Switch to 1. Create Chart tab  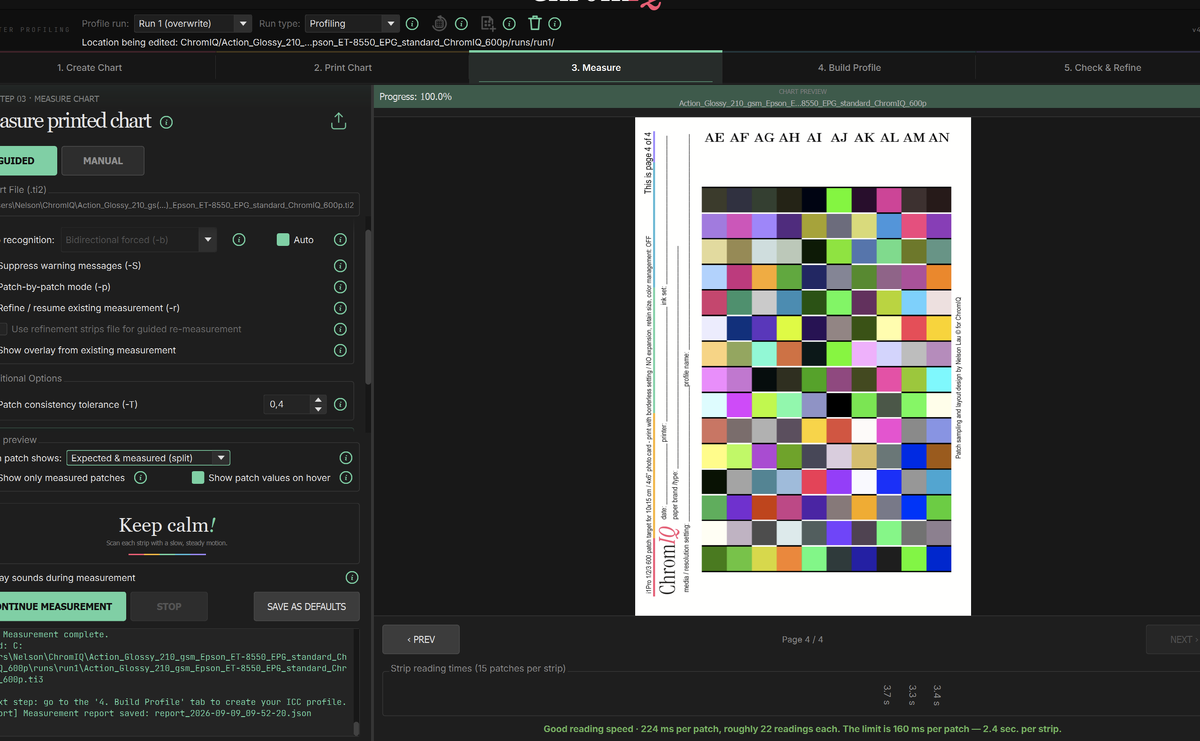click(89, 68)
